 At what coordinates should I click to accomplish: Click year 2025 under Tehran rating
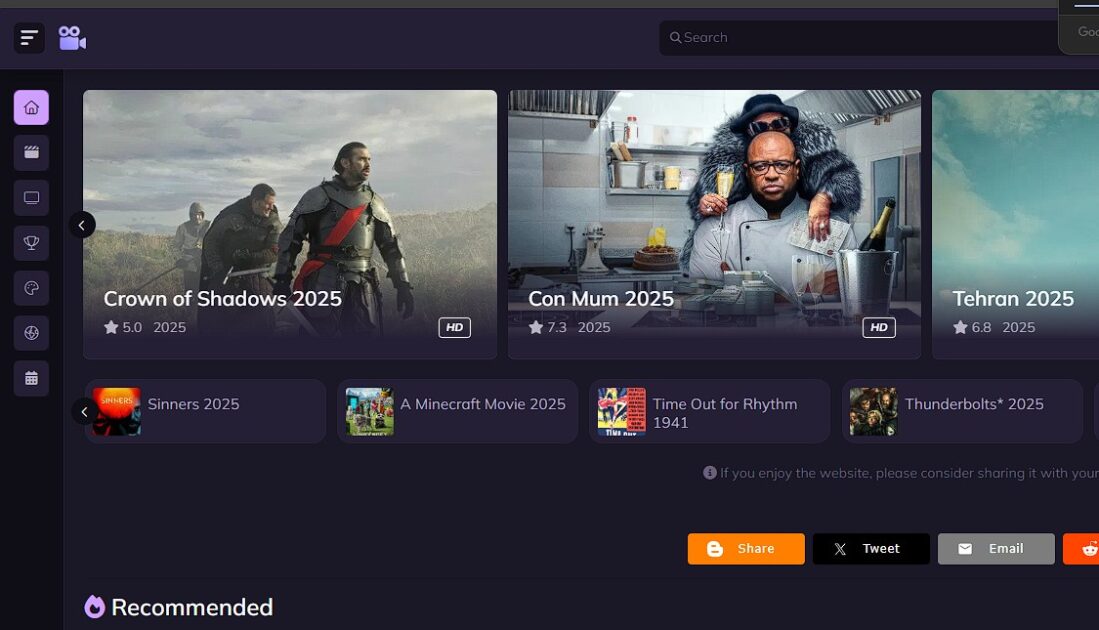[x=1018, y=327]
